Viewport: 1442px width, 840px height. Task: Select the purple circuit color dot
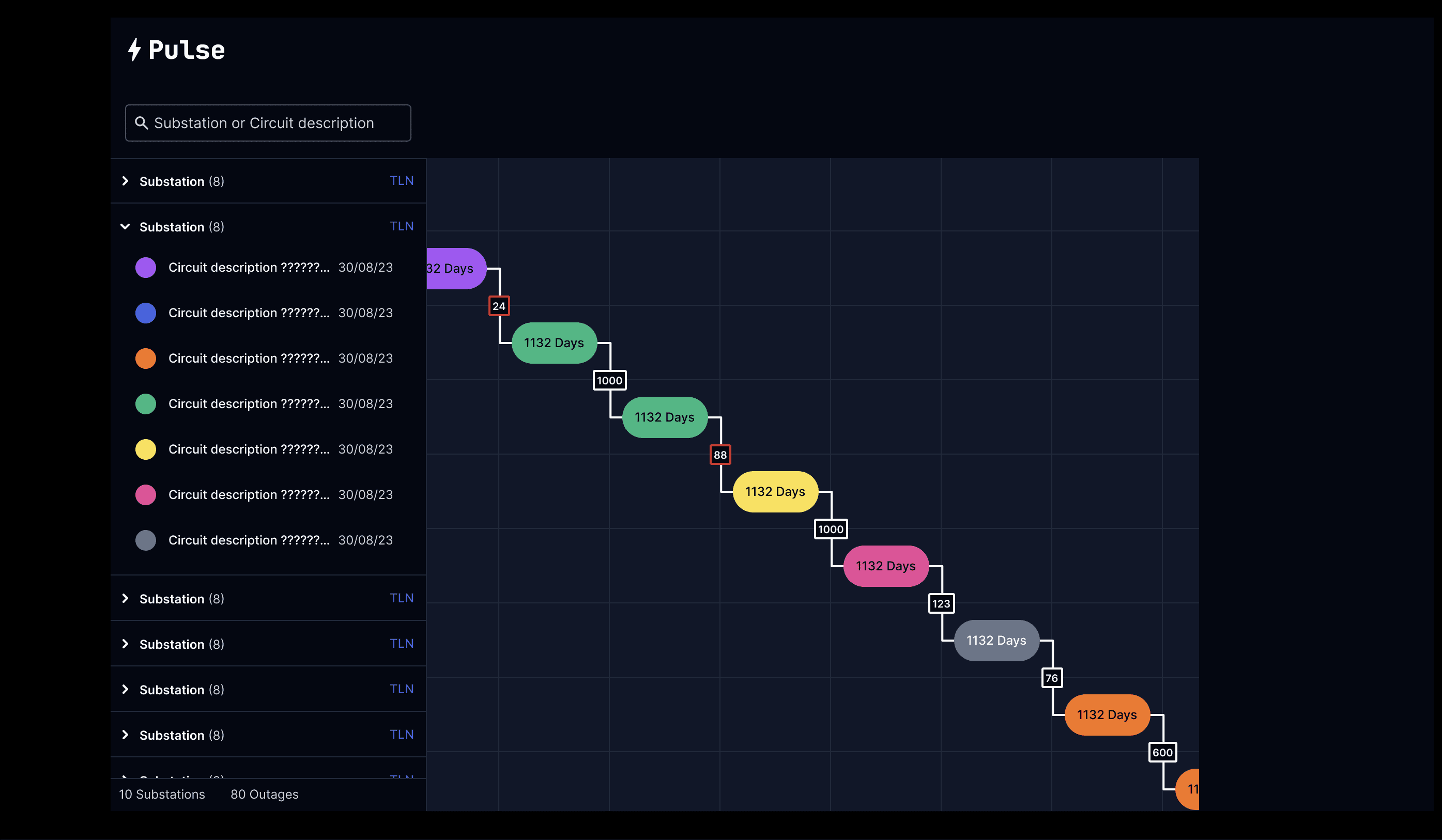[x=145, y=268]
